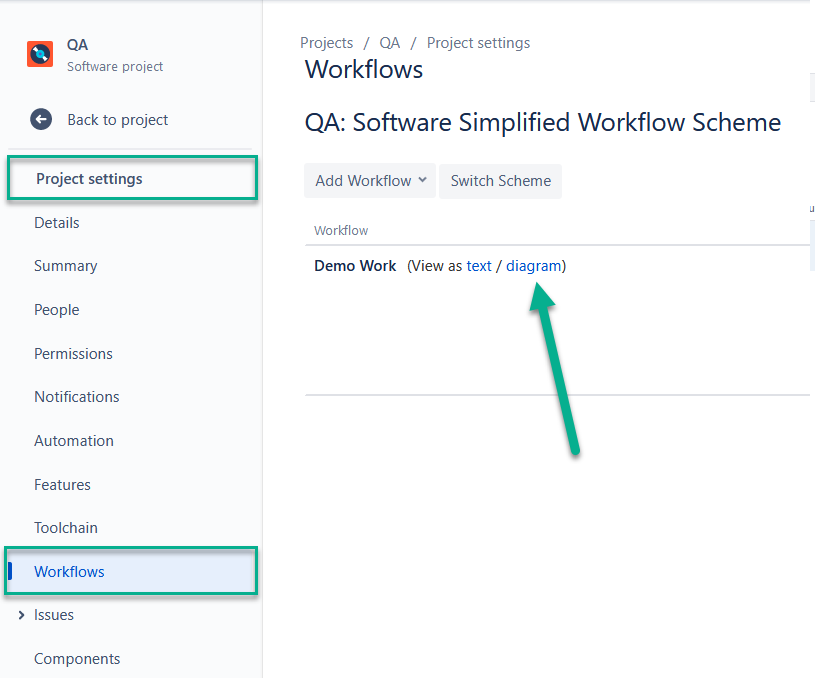
Task: View the Demo Work workflow as diagram
Action: [x=533, y=266]
